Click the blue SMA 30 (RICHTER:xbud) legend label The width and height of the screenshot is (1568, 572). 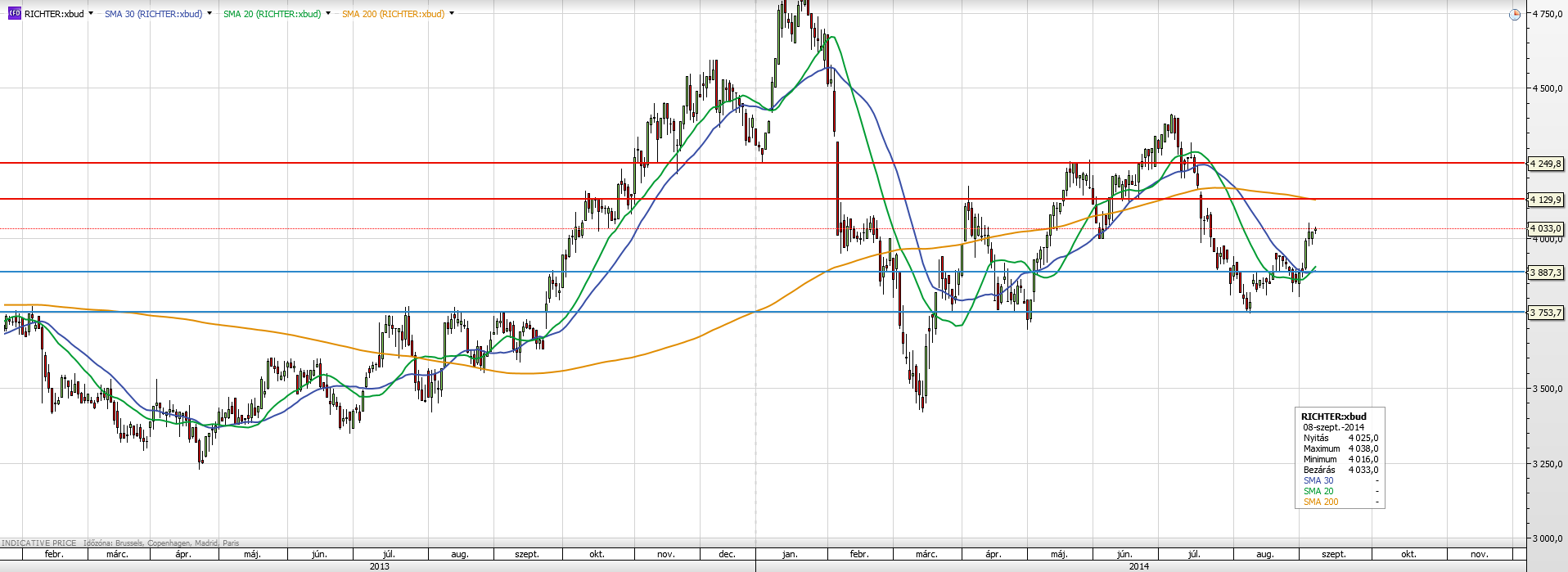coord(153,14)
